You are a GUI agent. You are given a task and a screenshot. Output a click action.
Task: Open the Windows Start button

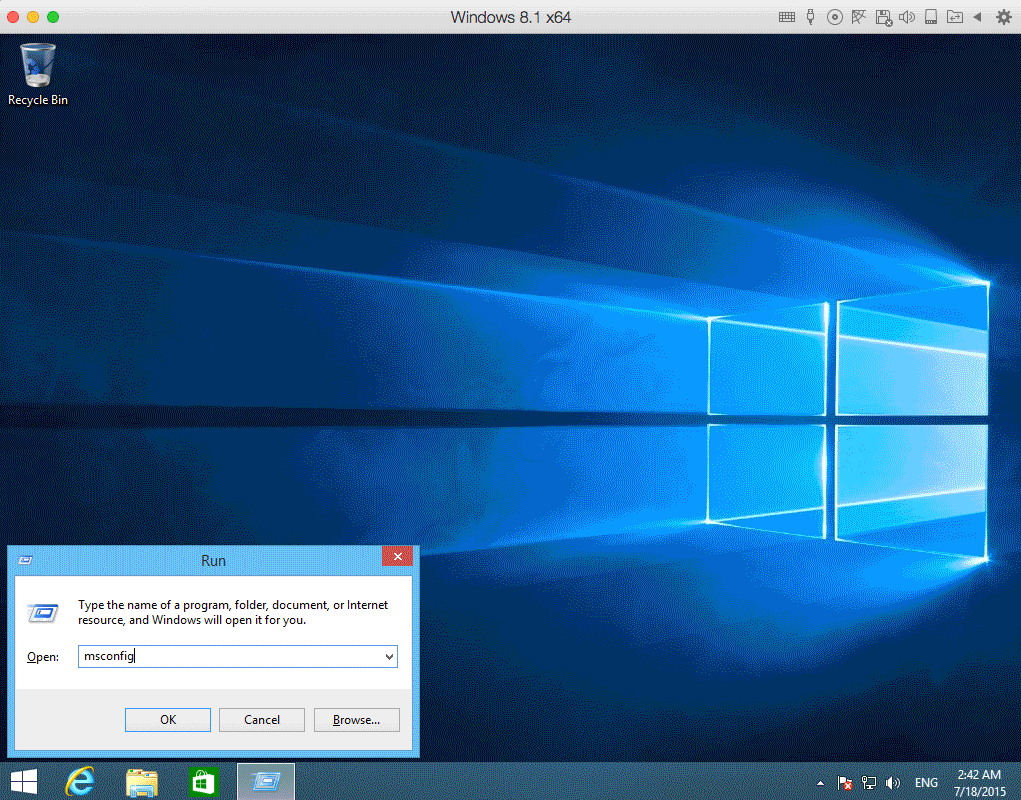coord(24,782)
